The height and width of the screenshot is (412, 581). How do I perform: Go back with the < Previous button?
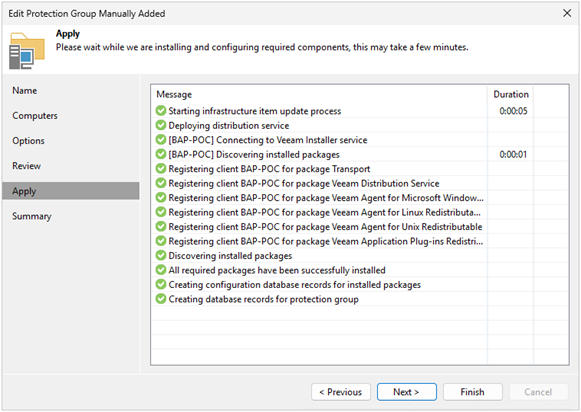pos(341,392)
